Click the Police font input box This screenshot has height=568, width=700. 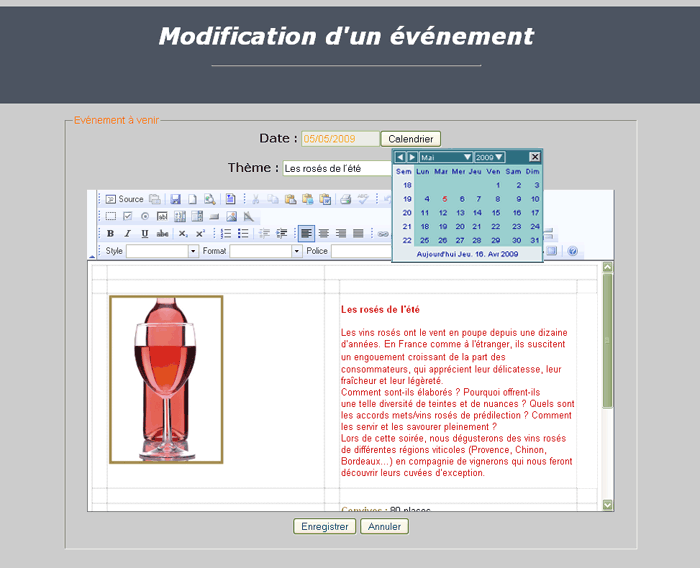[x=361, y=251]
